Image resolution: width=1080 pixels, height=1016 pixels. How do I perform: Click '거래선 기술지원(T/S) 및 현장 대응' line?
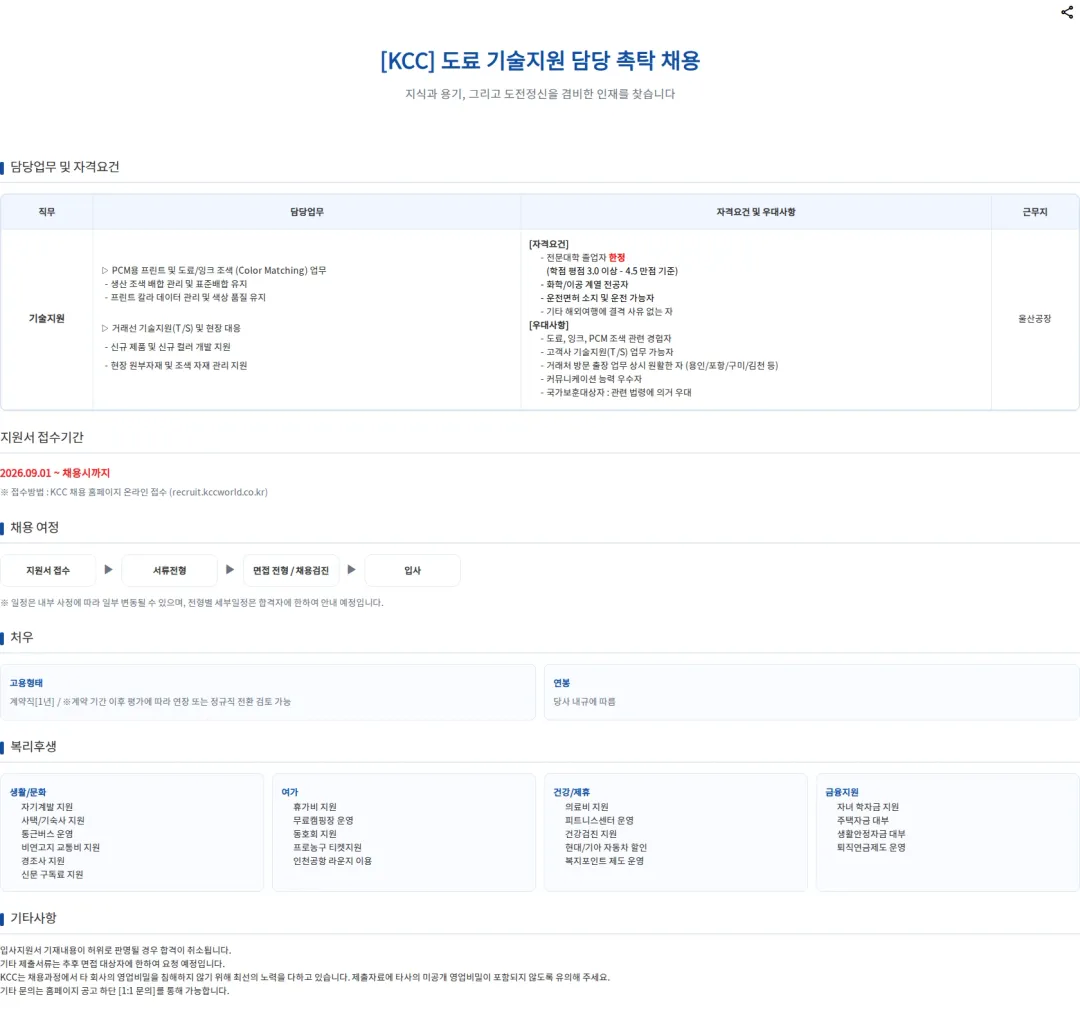point(171,328)
